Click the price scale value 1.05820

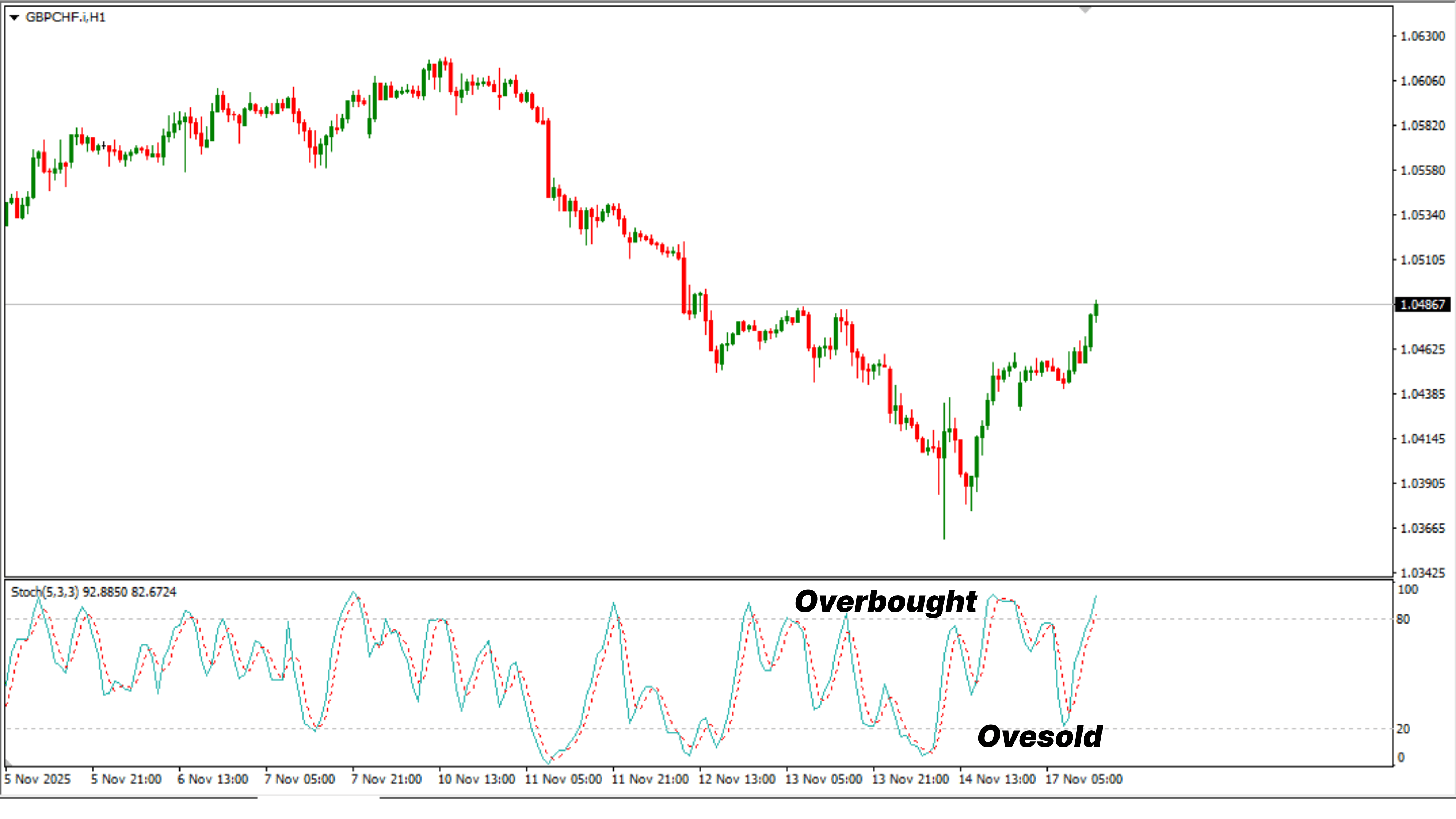1423,126
